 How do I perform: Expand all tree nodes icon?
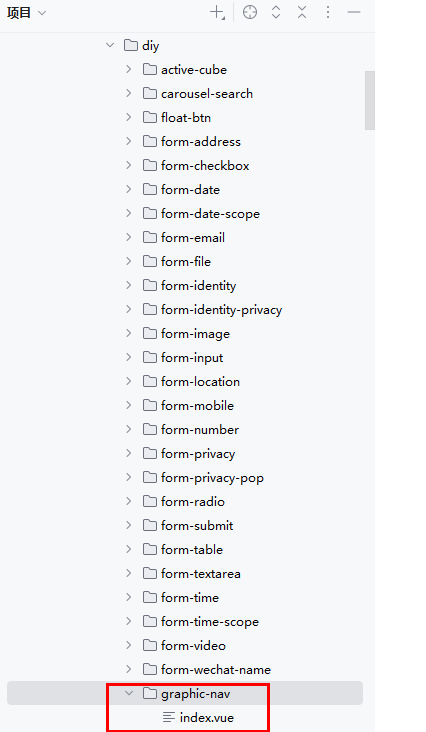pyautogui.click(x=276, y=13)
